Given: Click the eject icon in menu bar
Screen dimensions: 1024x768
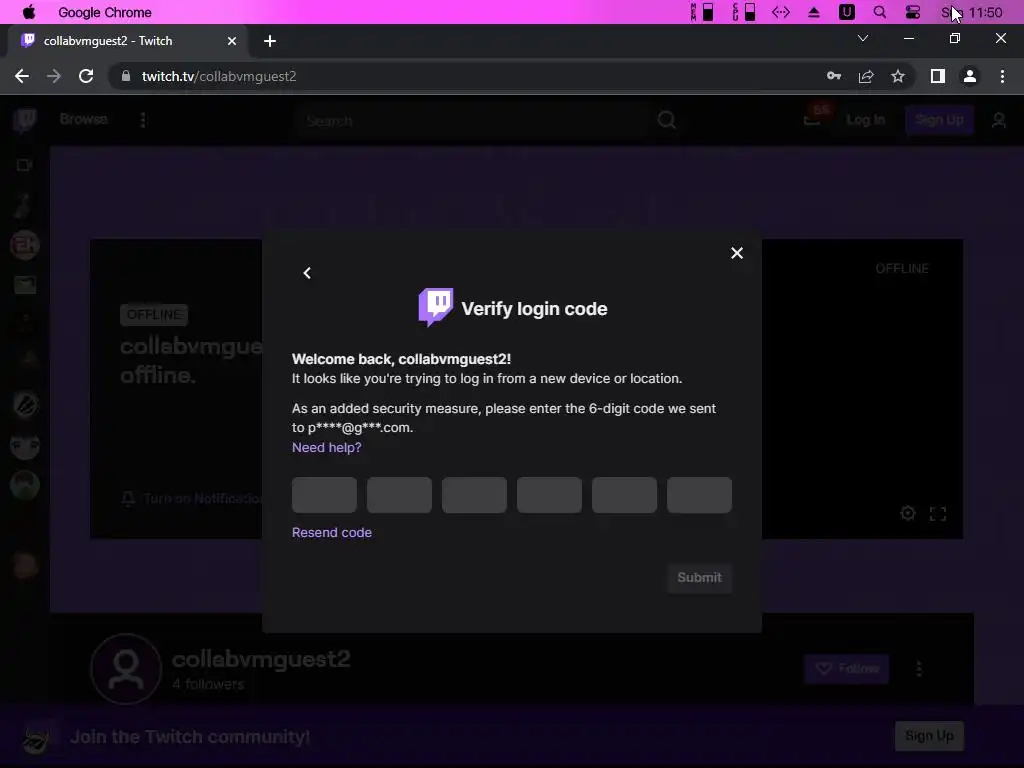Looking at the screenshot, I should pos(814,12).
